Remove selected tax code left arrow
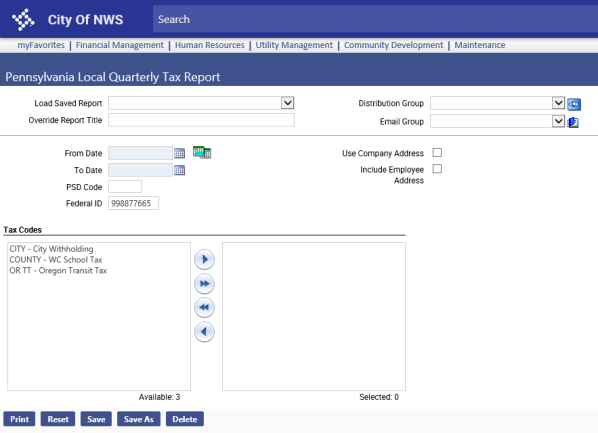 pos(204,332)
